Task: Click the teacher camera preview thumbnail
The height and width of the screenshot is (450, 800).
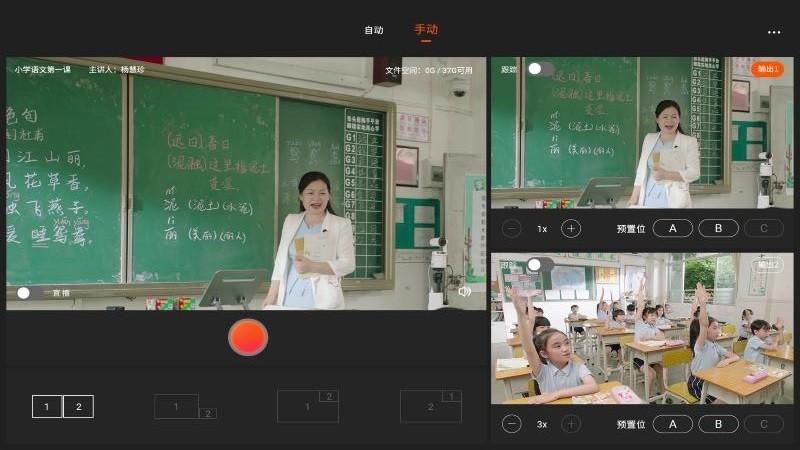Action: click(x=642, y=133)
